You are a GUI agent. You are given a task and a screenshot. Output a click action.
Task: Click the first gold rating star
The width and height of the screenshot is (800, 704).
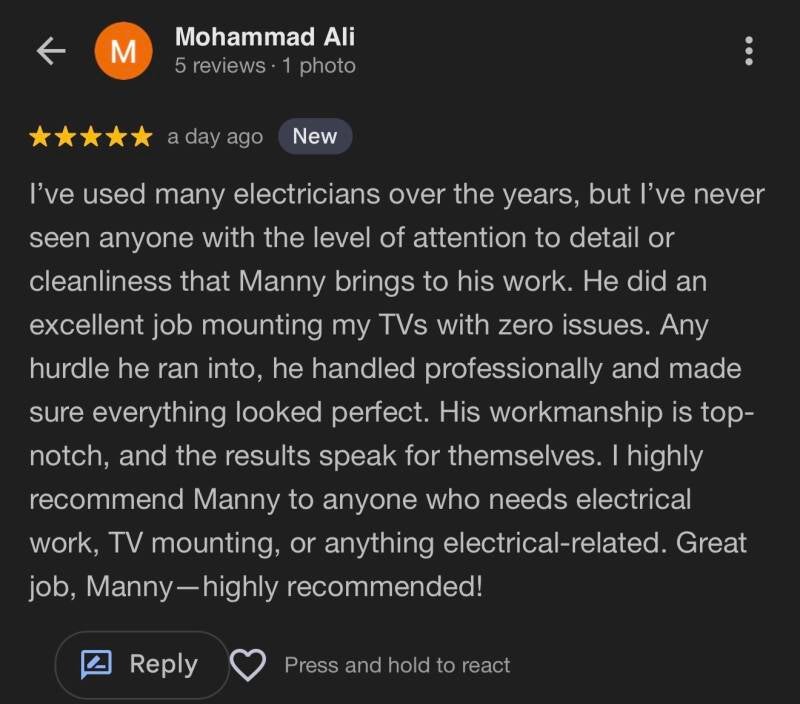[40, 137]
